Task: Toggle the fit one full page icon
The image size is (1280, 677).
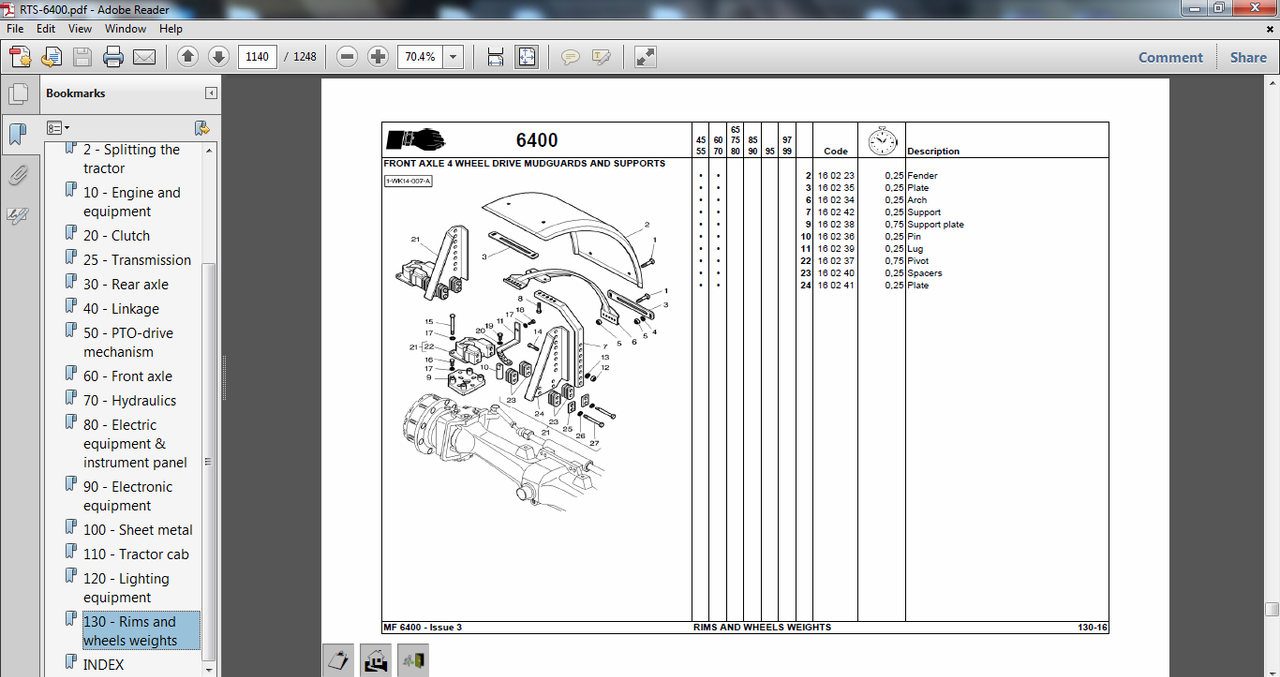Action: (526, 57)
